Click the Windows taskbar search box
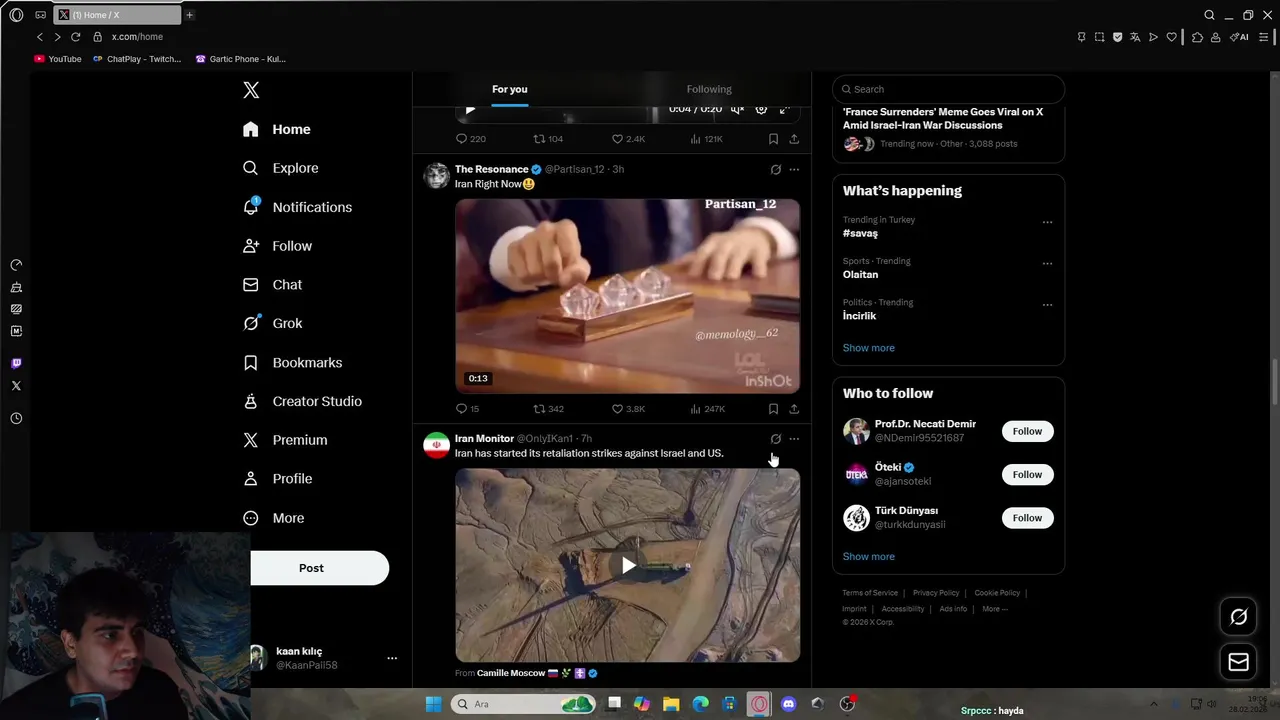The width and height of the screenshot is (1280, 720). pos(523,704)
